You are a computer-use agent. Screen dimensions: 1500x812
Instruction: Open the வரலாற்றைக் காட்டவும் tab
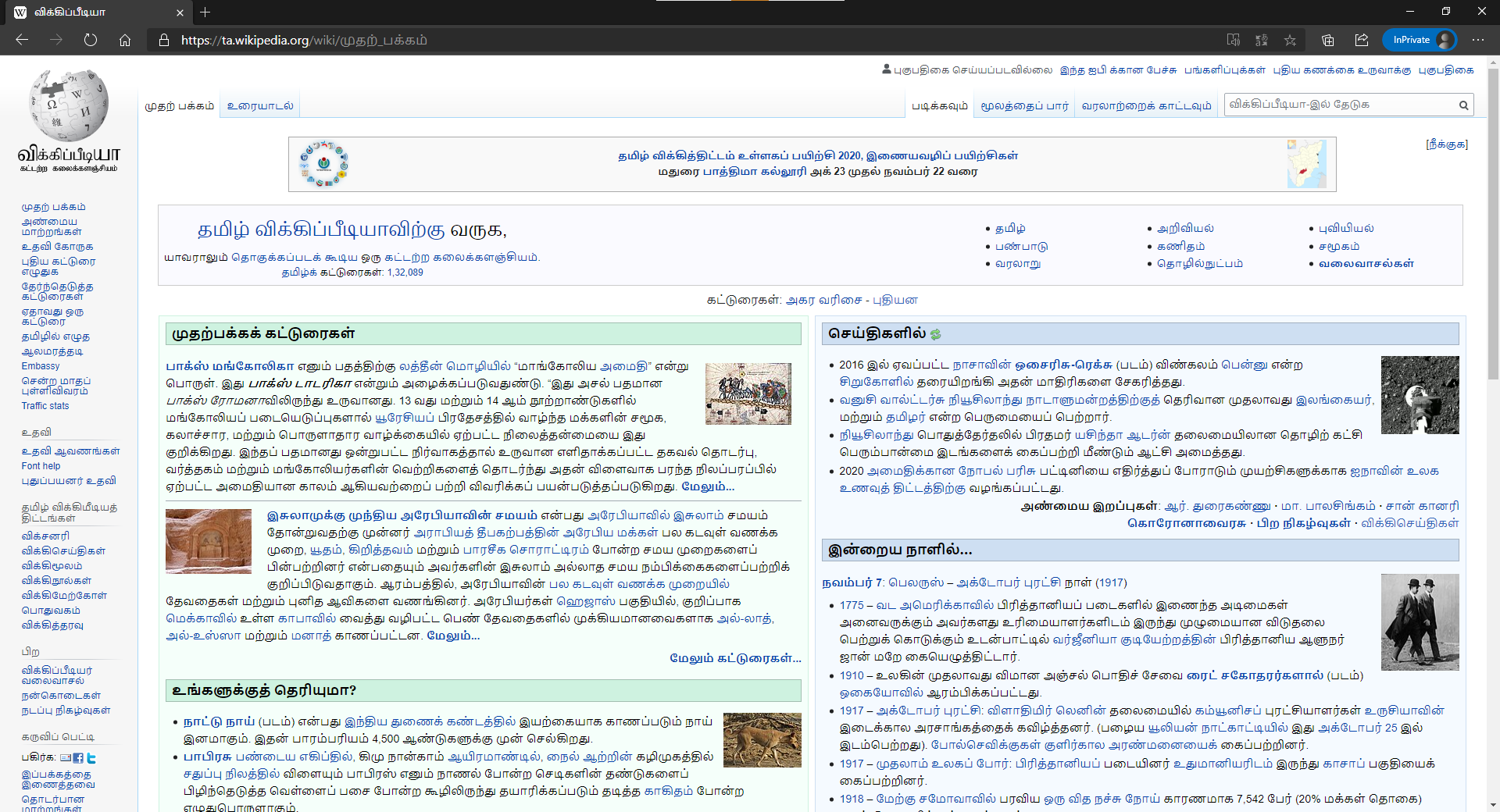[1146, 106]
